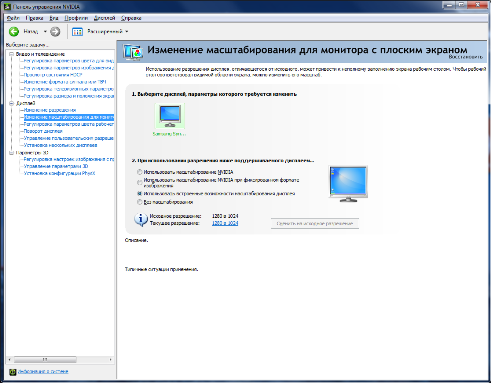Image resolution: width=491 pixels, height=383 pixels.
Task: Collapse the 'Видео и телевидение' tree node
Action: [x=11, y=54]
